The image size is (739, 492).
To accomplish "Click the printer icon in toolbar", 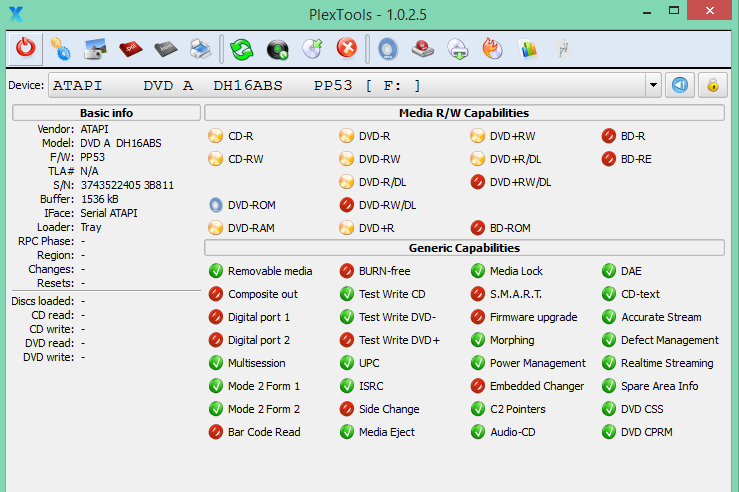I will coord(200,49).
